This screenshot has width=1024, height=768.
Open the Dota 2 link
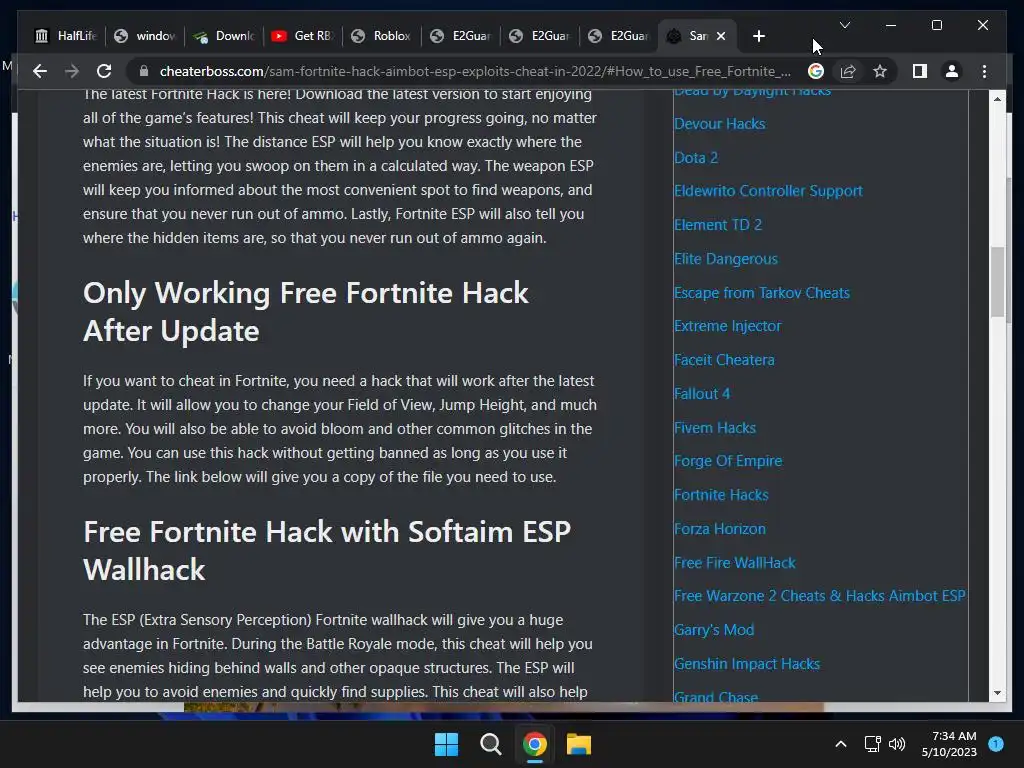[x=696, y=157]
